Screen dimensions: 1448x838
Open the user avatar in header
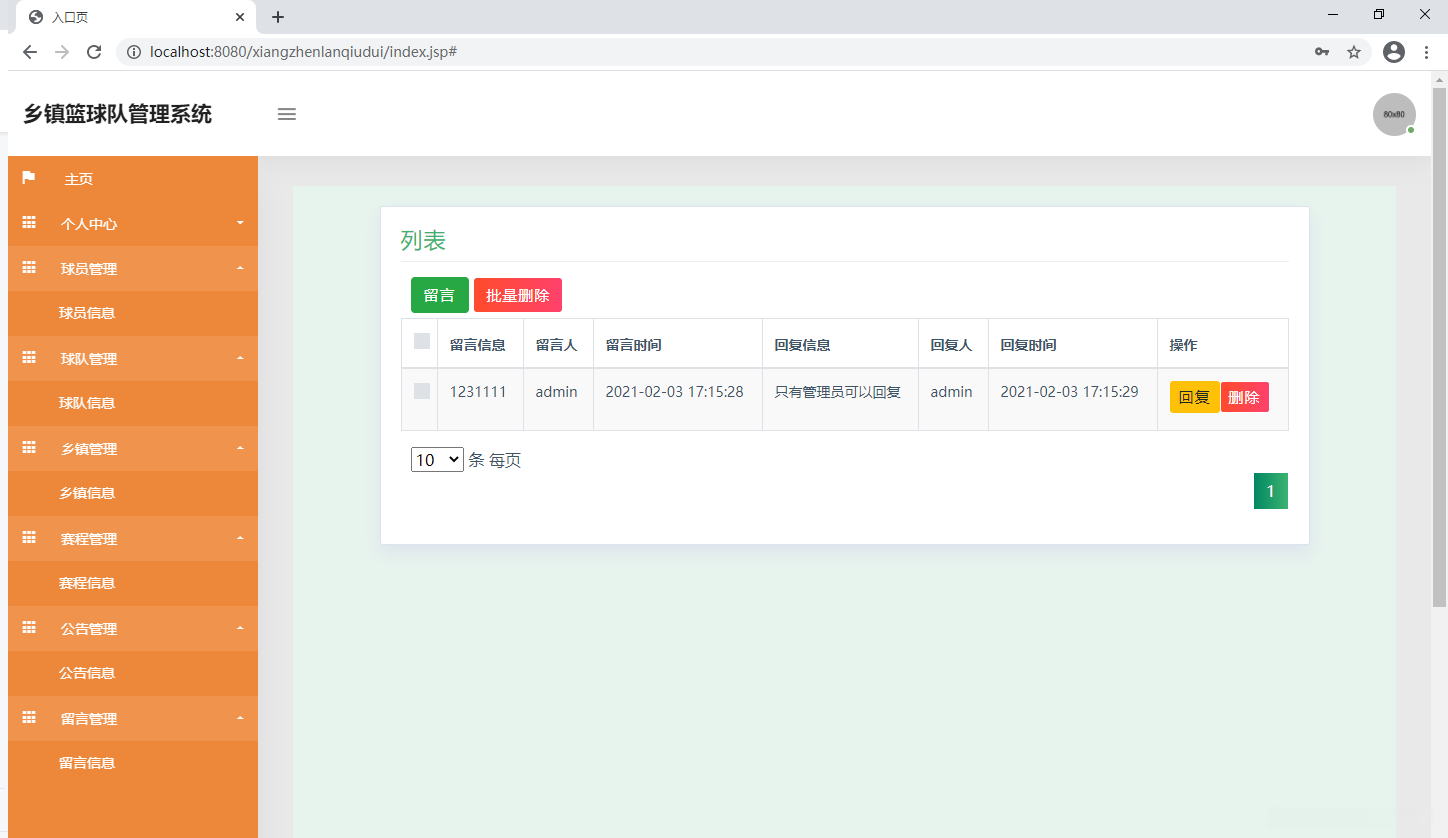tap(1394, 114)
